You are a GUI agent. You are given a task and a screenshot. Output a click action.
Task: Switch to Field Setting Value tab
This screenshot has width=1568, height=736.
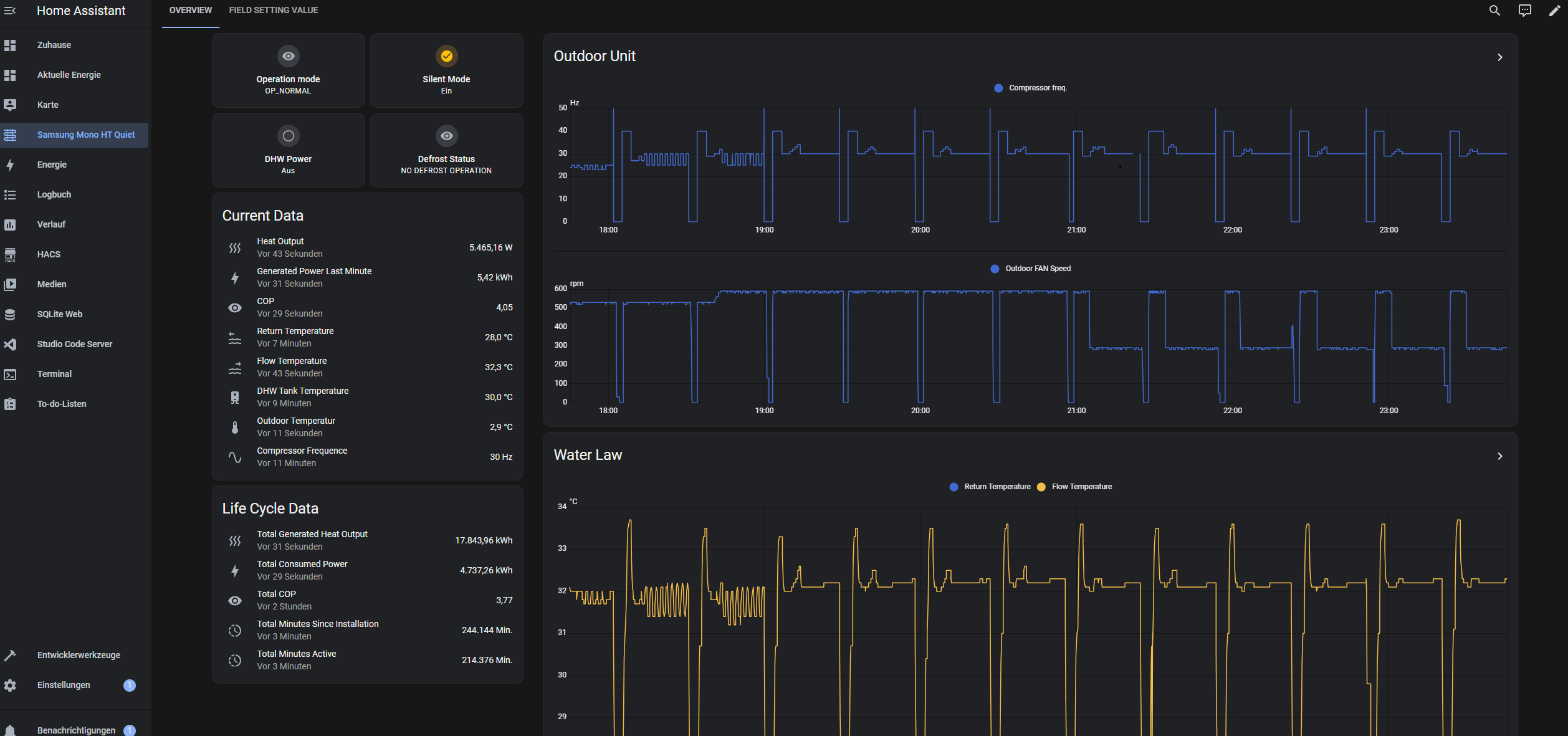[x=273, y=11]
